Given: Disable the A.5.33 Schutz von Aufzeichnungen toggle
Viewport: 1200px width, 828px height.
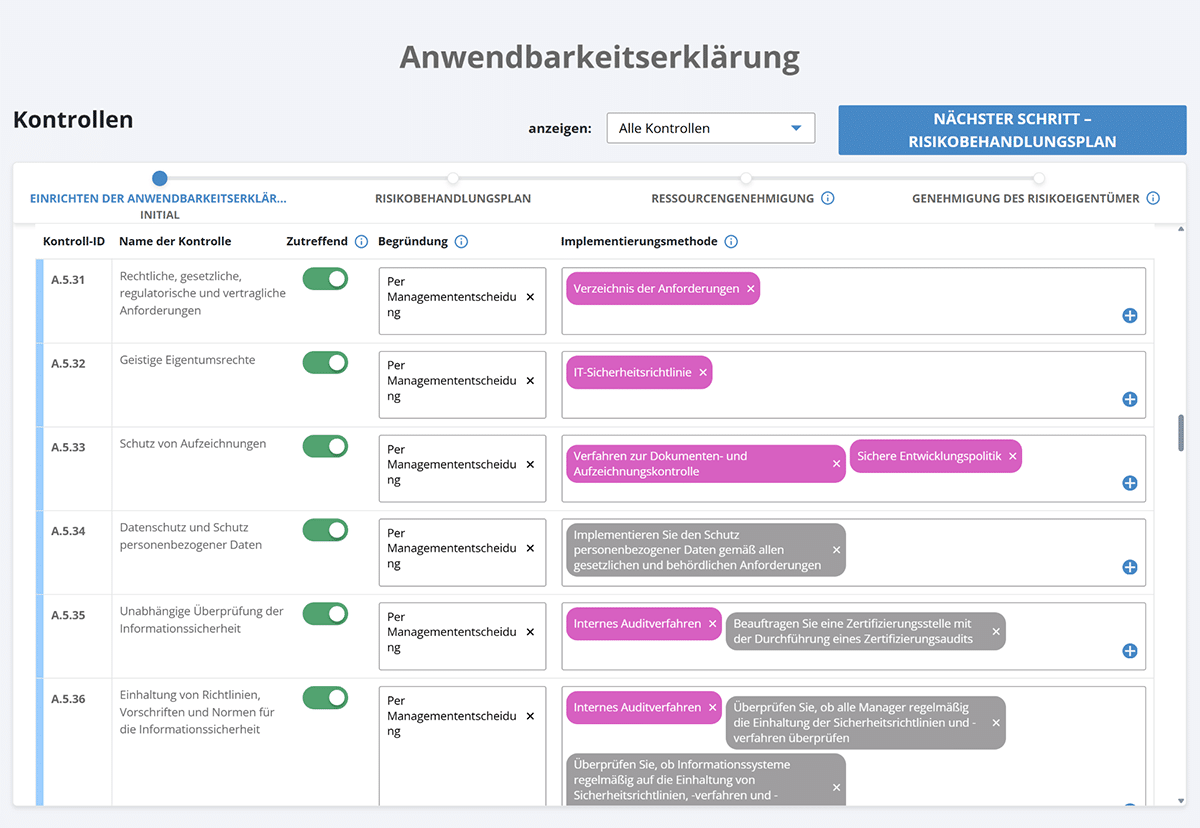Looking at the screenshot, I should coord(325,446).
